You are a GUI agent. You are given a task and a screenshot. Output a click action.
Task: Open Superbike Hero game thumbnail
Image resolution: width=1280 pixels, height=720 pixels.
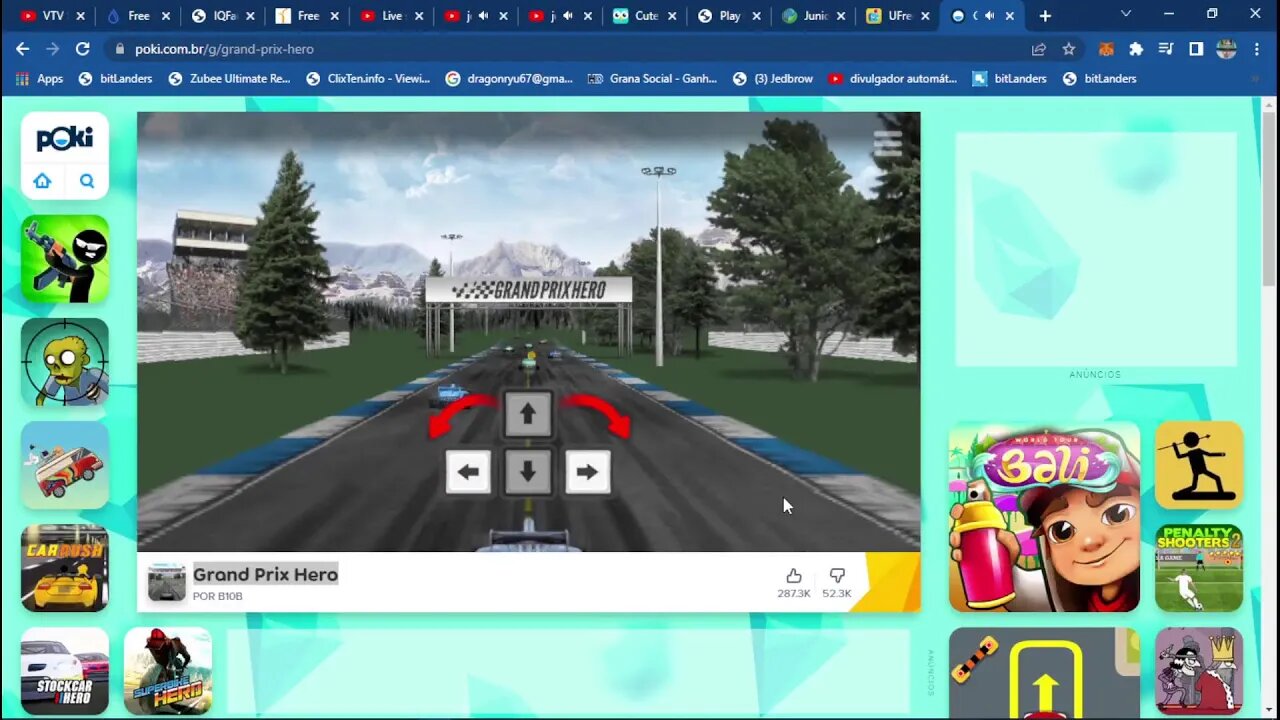168,671
